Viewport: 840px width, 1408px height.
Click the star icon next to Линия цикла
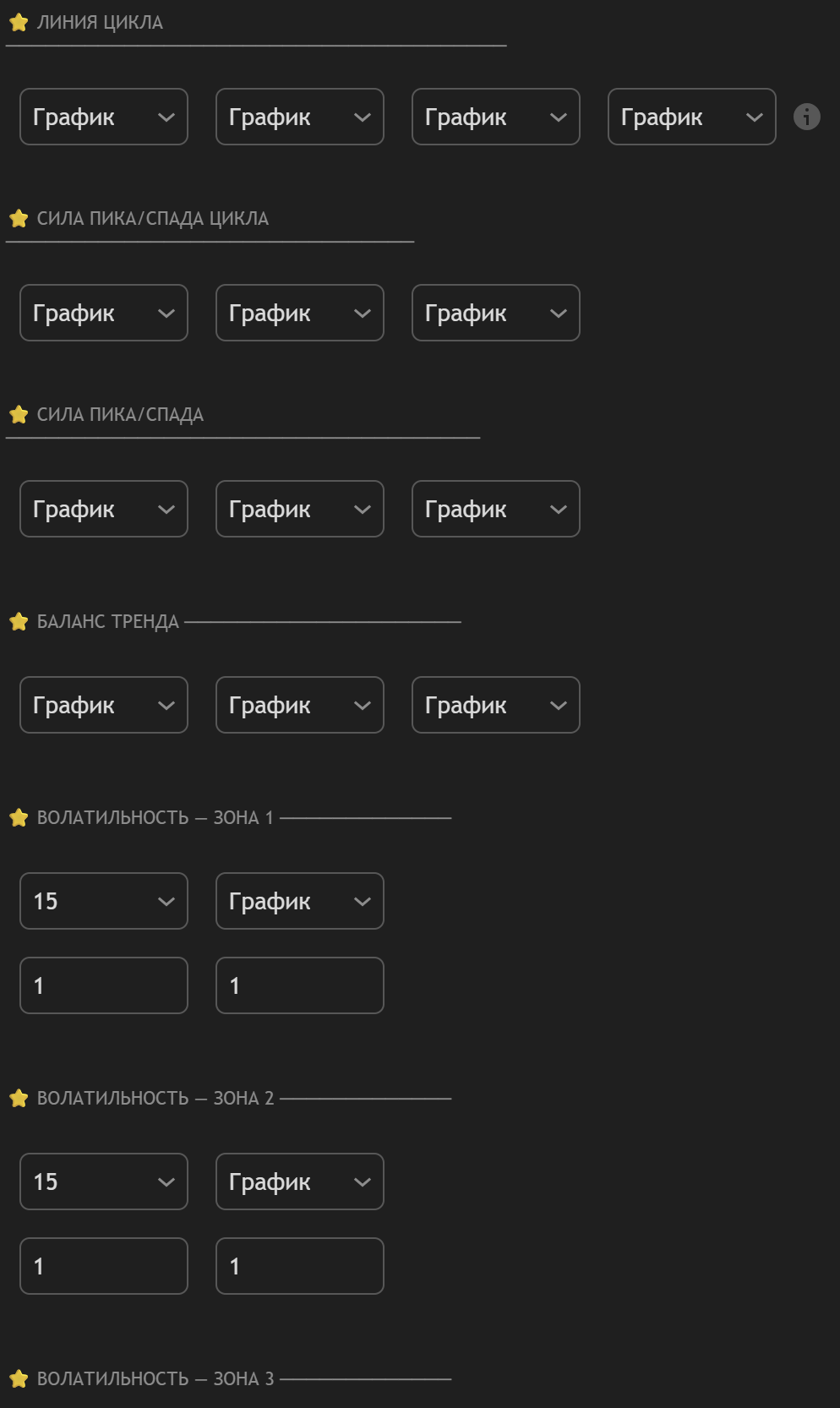tap(19, 23)
